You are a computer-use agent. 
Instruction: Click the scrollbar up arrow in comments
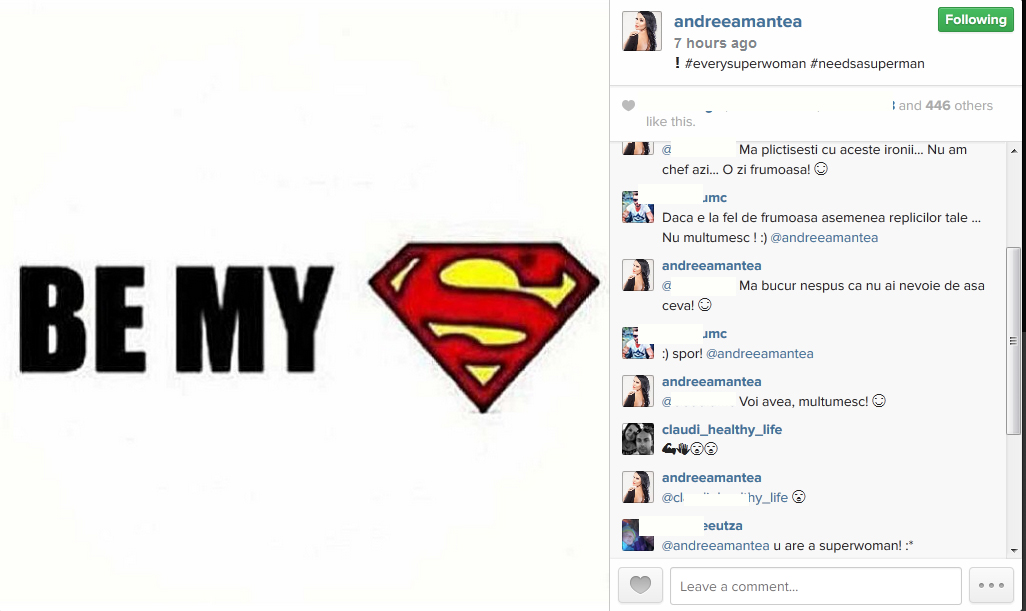click(1014, 151)
